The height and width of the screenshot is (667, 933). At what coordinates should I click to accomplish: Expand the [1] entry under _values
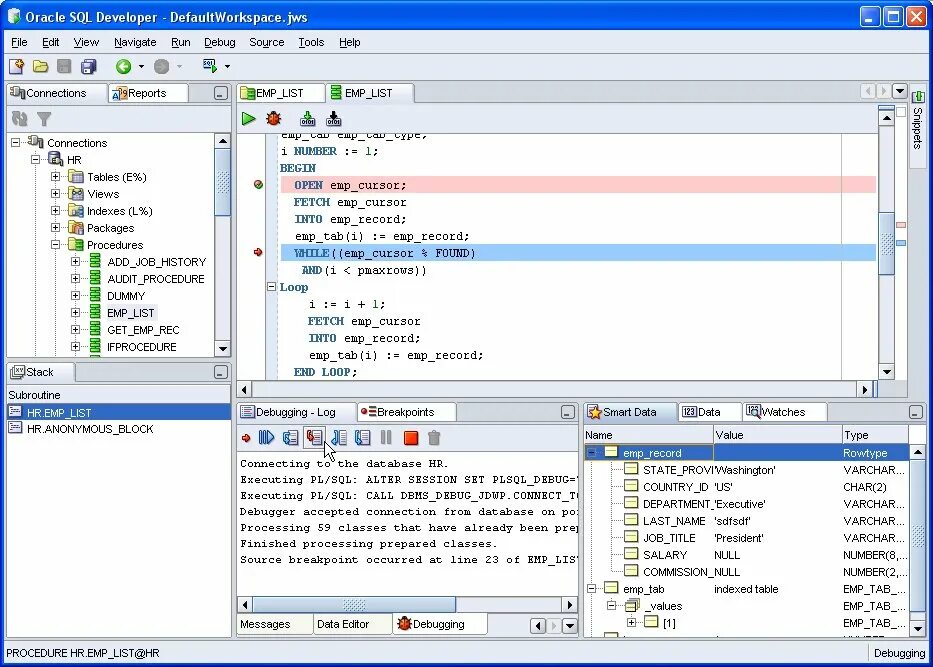[631, 622]
